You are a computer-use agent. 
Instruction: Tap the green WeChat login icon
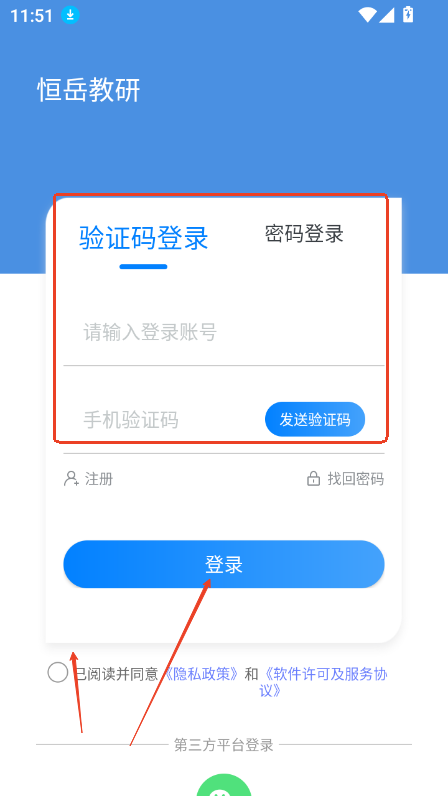point(224,785)
